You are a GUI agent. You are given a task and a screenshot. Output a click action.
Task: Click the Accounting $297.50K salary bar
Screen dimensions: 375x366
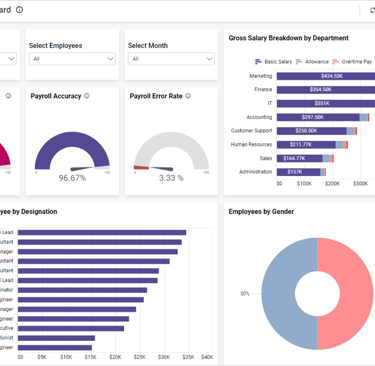click(318, 117)
